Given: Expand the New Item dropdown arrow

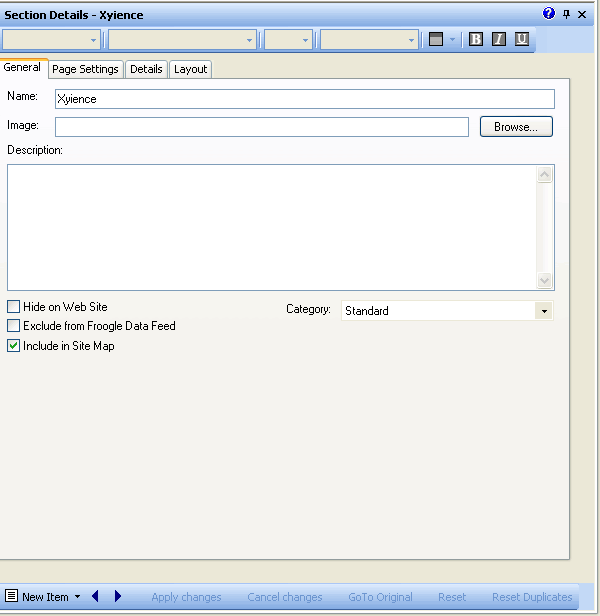Looking at the screenshot, I should click(77, 597).
